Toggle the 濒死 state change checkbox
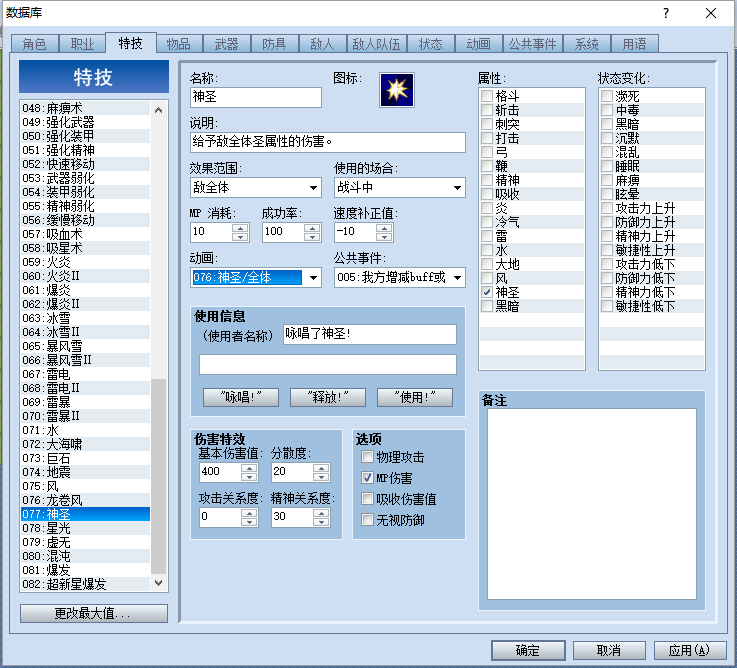Screen dimensions: 737x668 [607, 96]
